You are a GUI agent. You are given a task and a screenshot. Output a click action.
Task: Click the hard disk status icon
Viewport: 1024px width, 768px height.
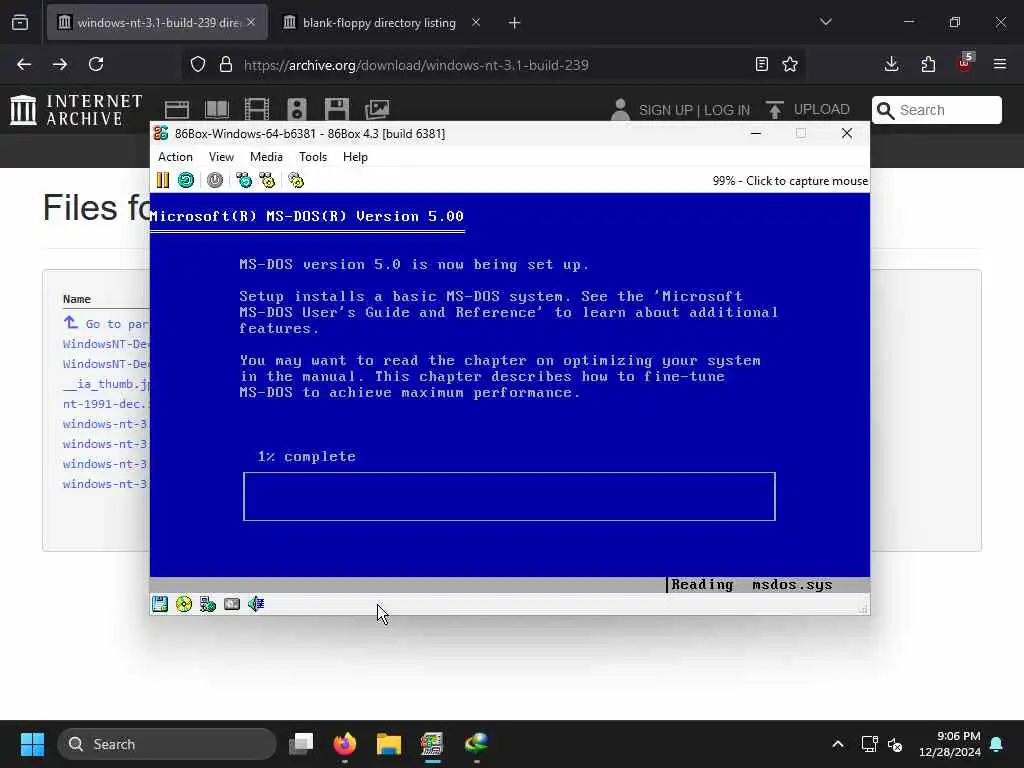click(x=232, y=604)
